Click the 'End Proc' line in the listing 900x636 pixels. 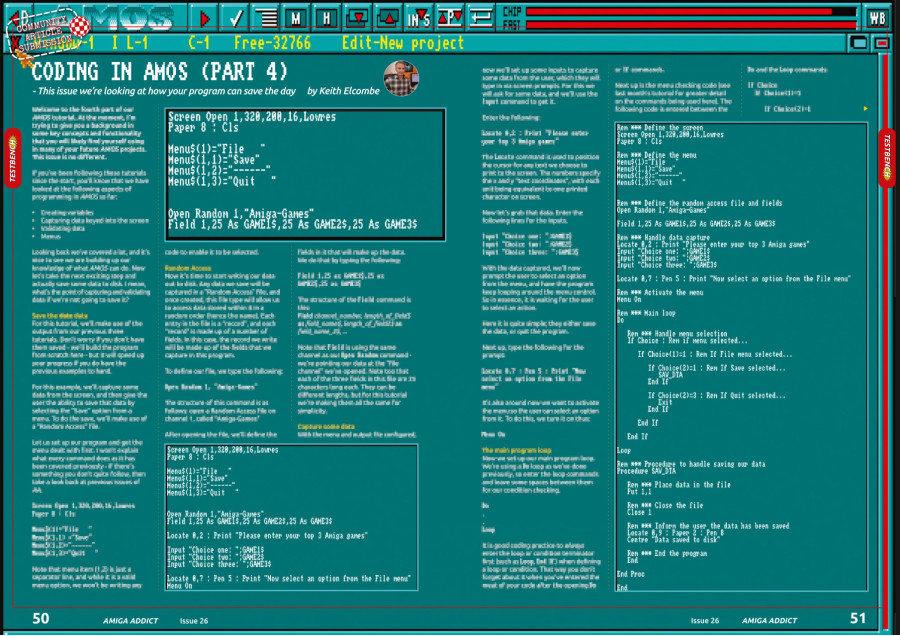coord(630,574)
